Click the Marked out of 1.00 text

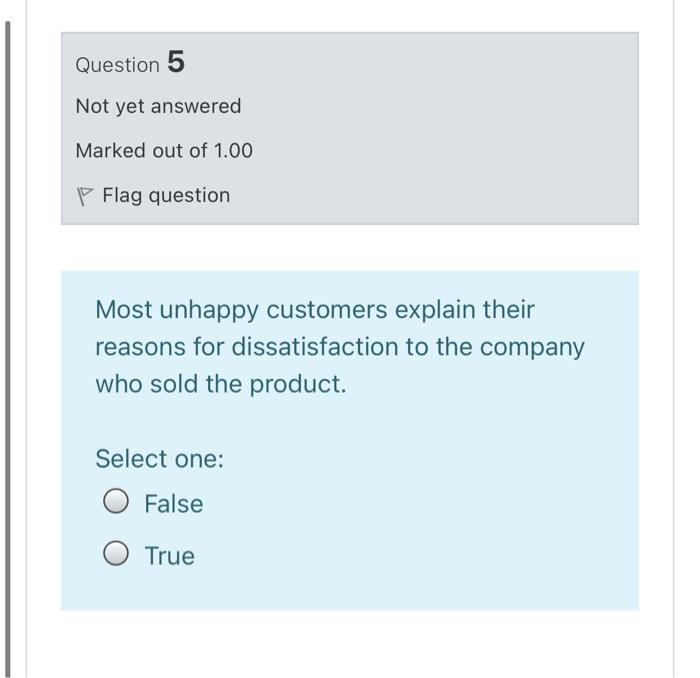point(164,150)
